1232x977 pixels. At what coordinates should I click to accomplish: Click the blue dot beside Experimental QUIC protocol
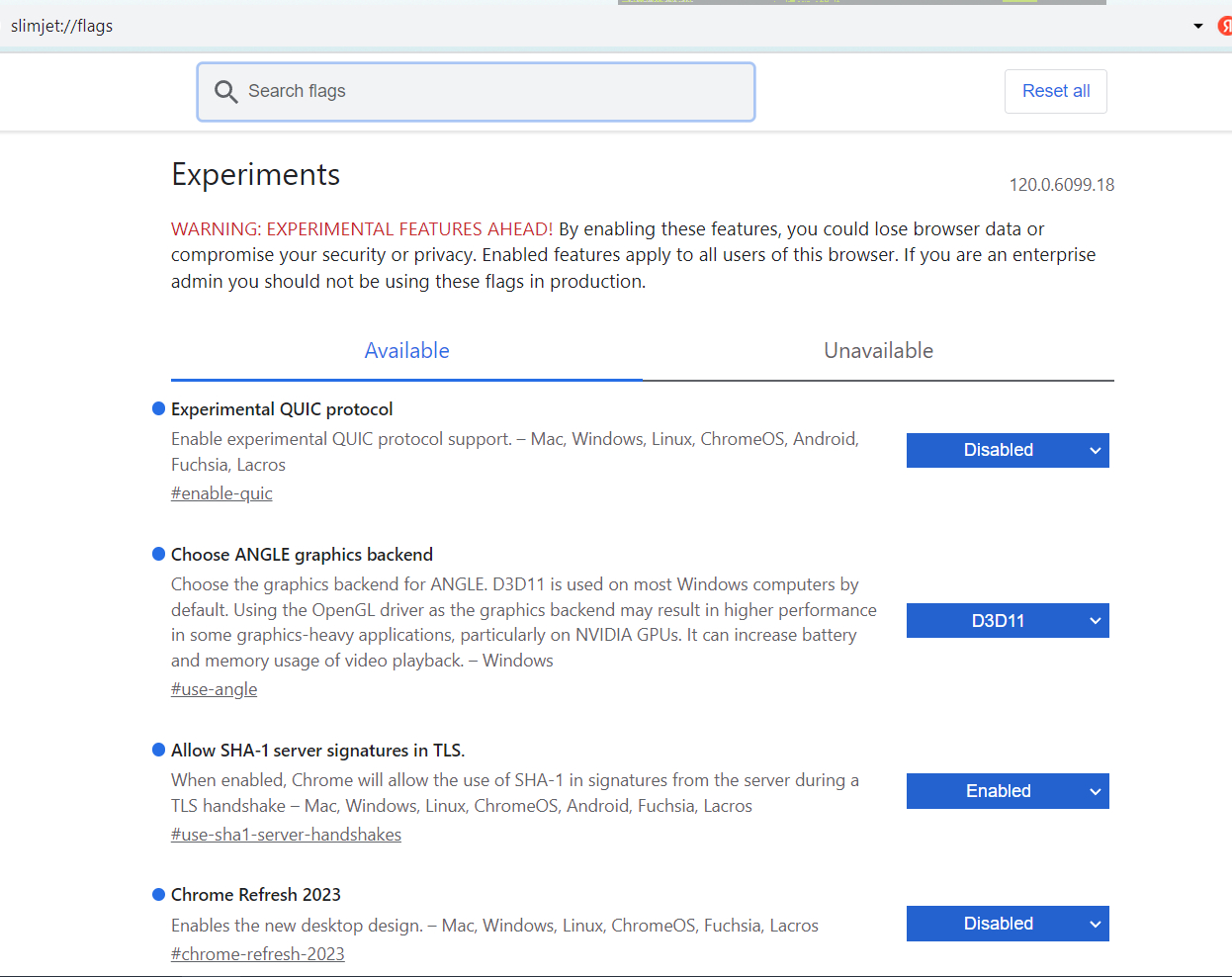tap(158, 408)
